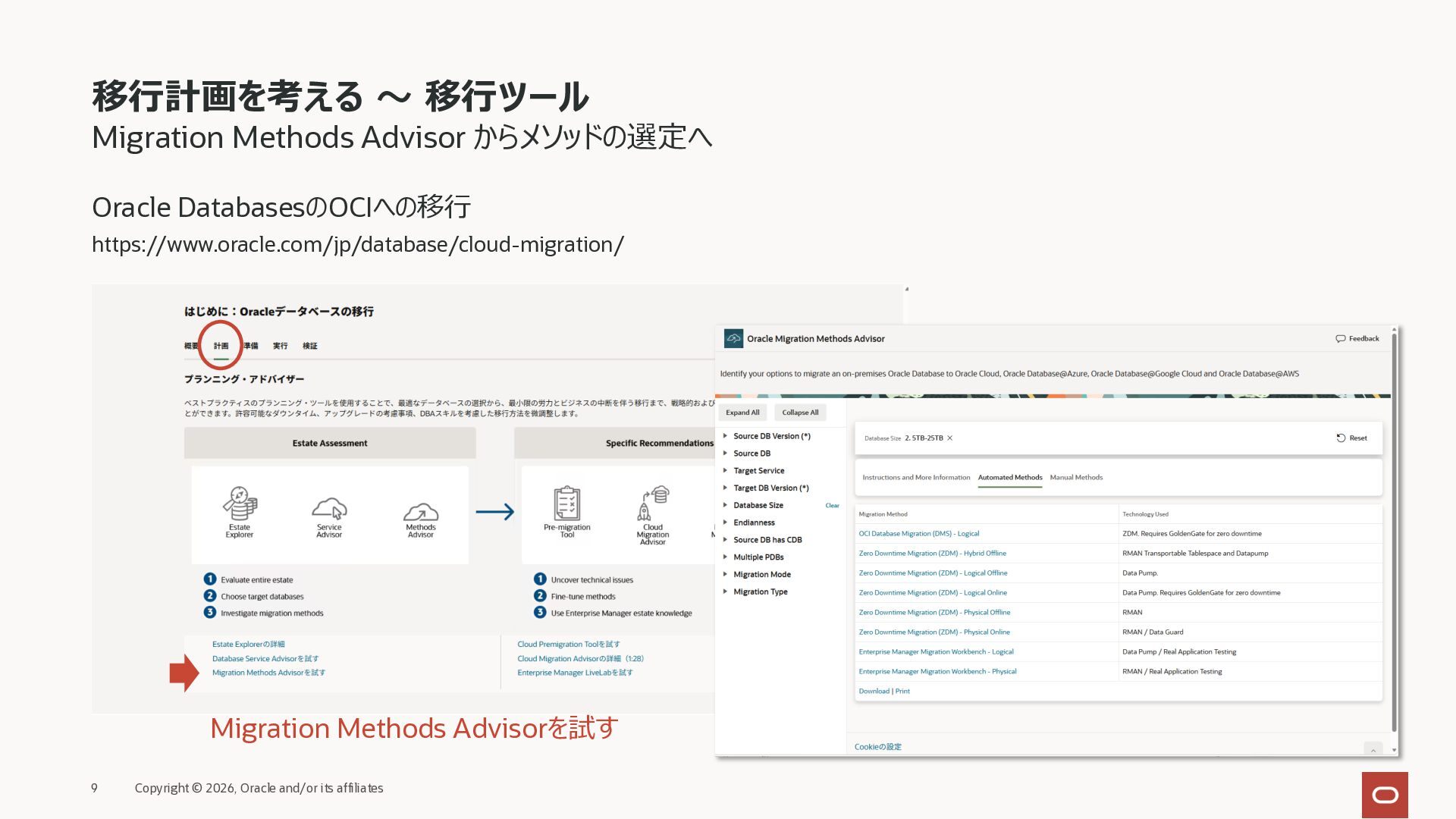Select the 計画 tab
The width and height of the screenshot is (1456, 819).
click(x=221, y=346)
